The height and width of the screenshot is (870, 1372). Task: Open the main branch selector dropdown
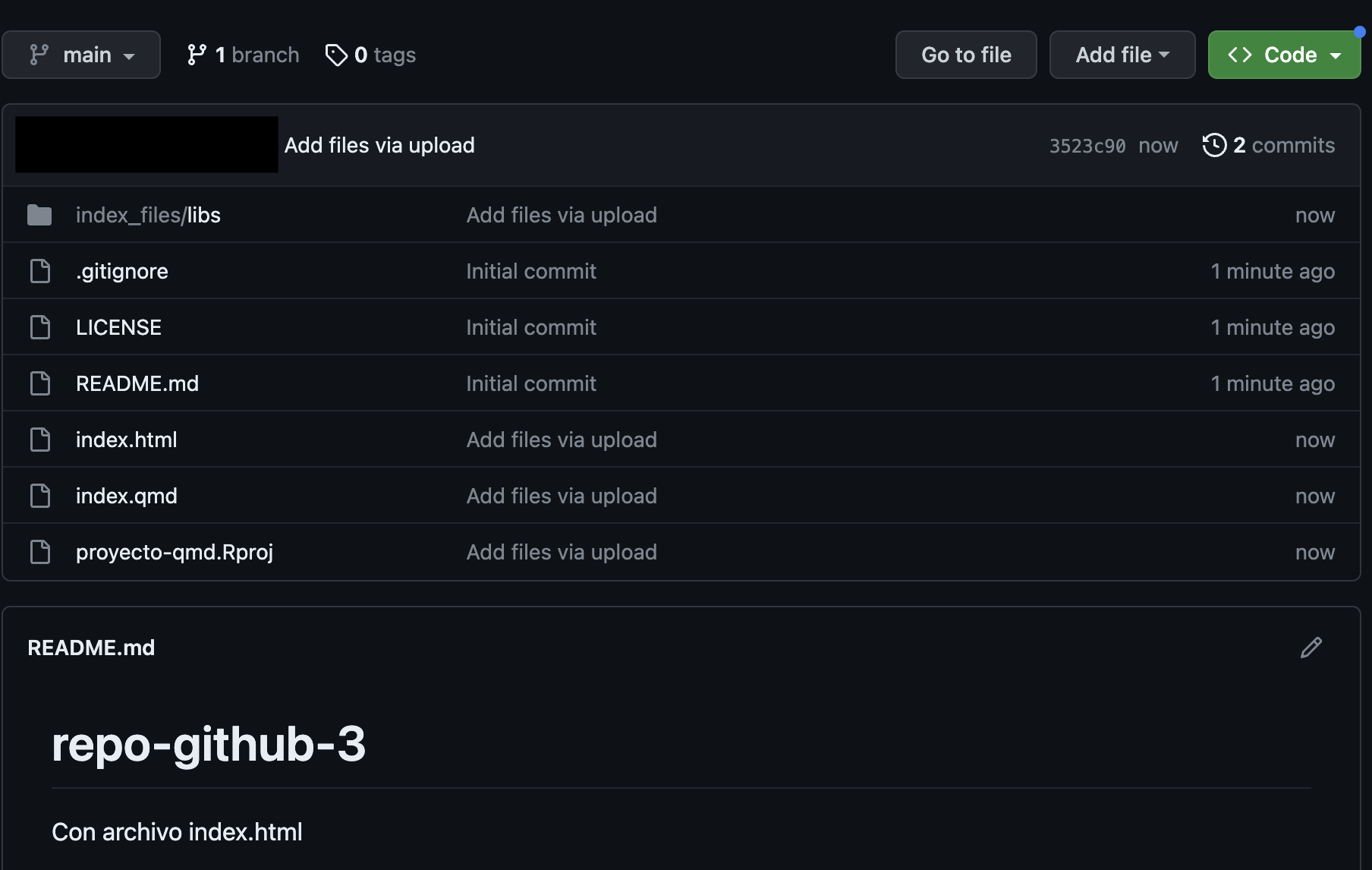[x=81, y=55]
